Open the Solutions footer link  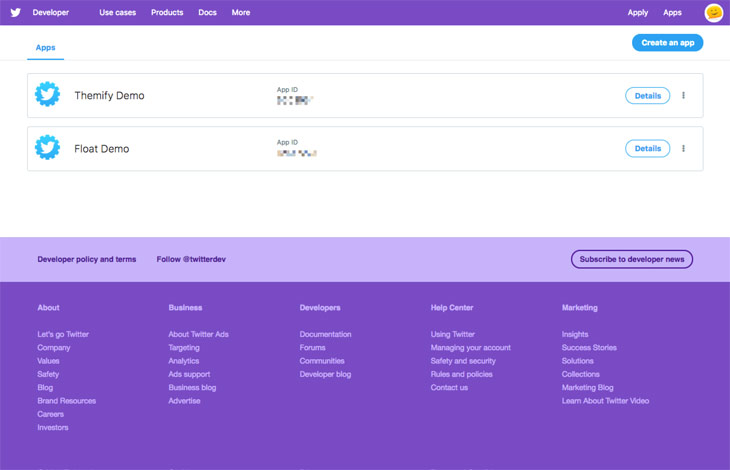tap(578, 361)
